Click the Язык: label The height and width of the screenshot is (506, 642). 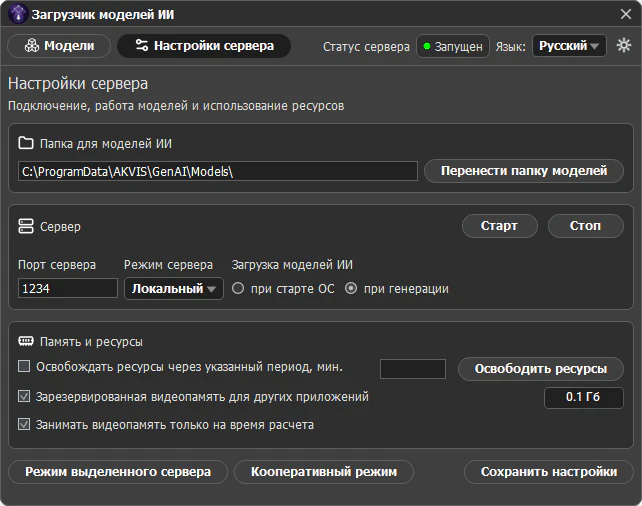[x=511, y=47]
